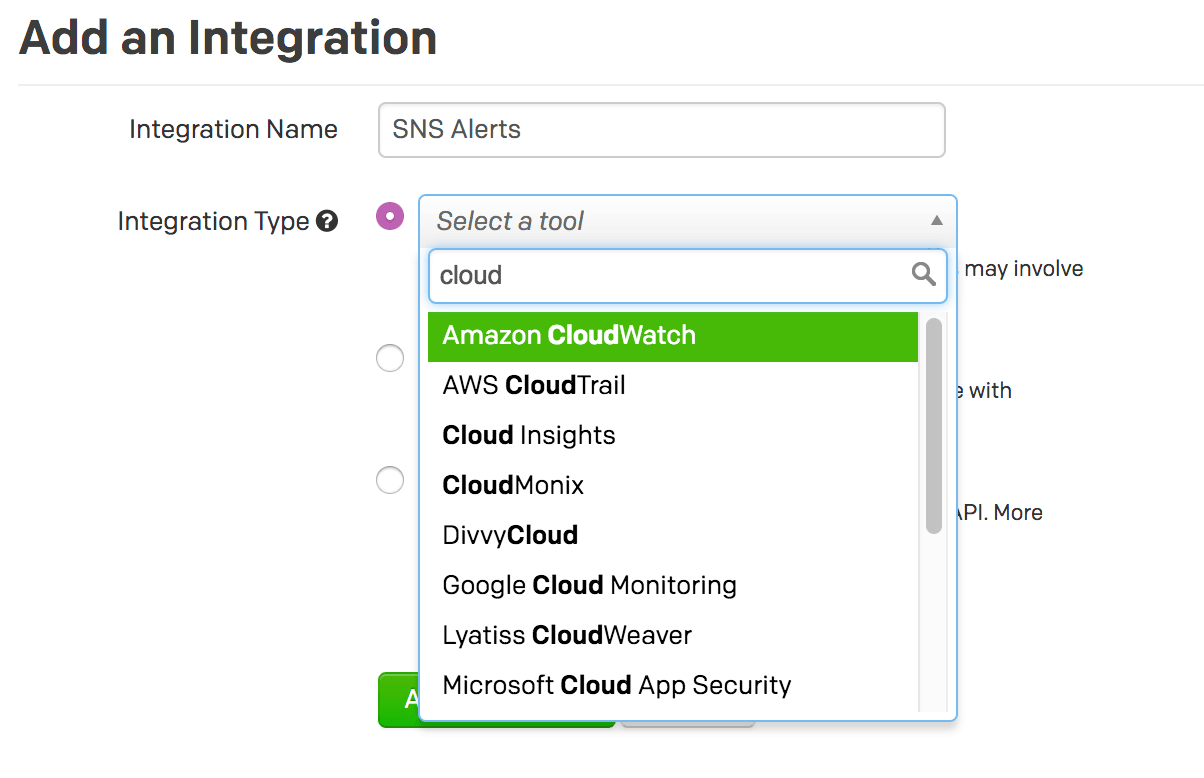Collapse the 'Select a tool' dropdown
1204x778 pixels.
(x=688, y=221)
